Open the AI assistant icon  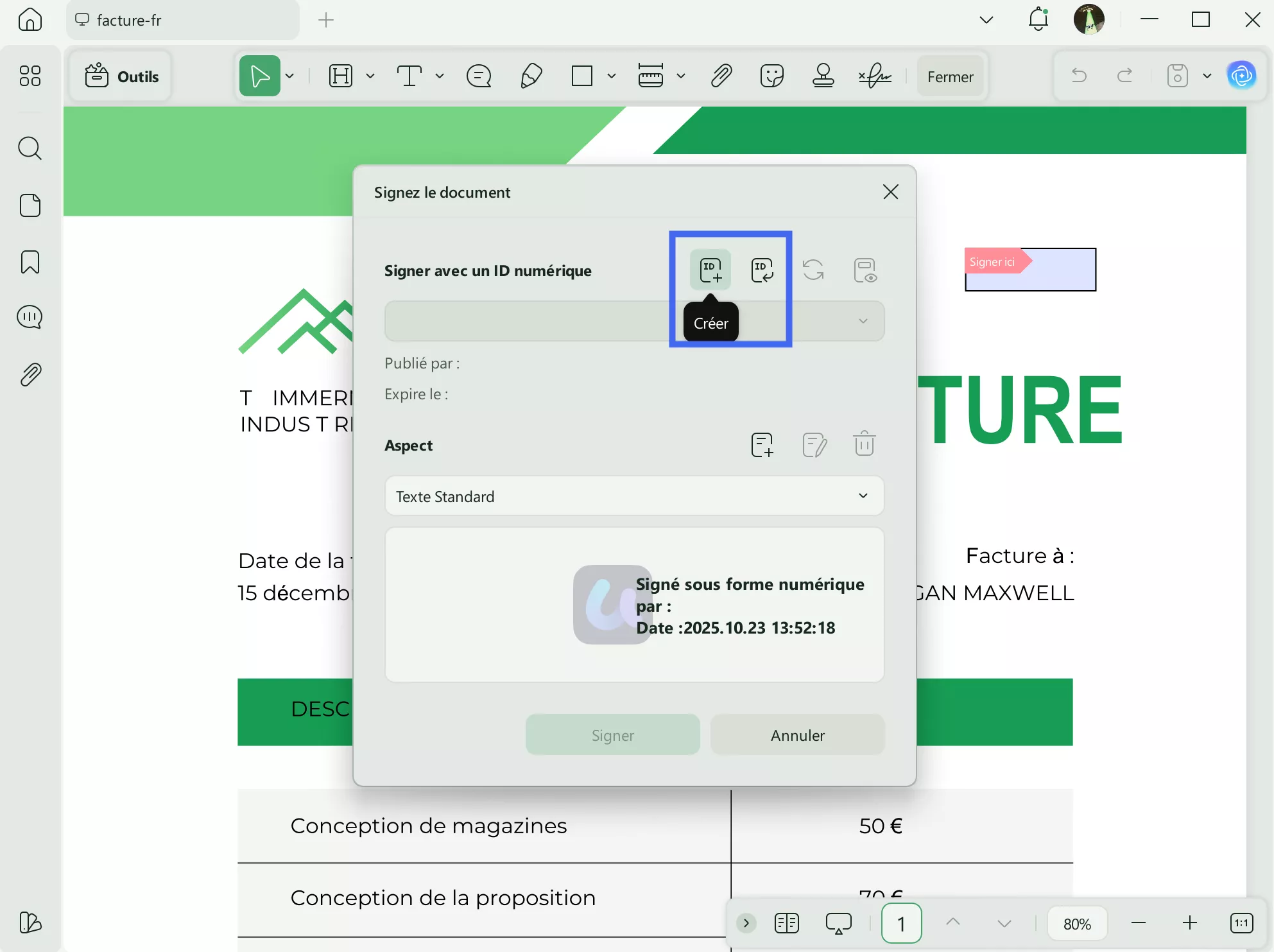(1241, 76)
